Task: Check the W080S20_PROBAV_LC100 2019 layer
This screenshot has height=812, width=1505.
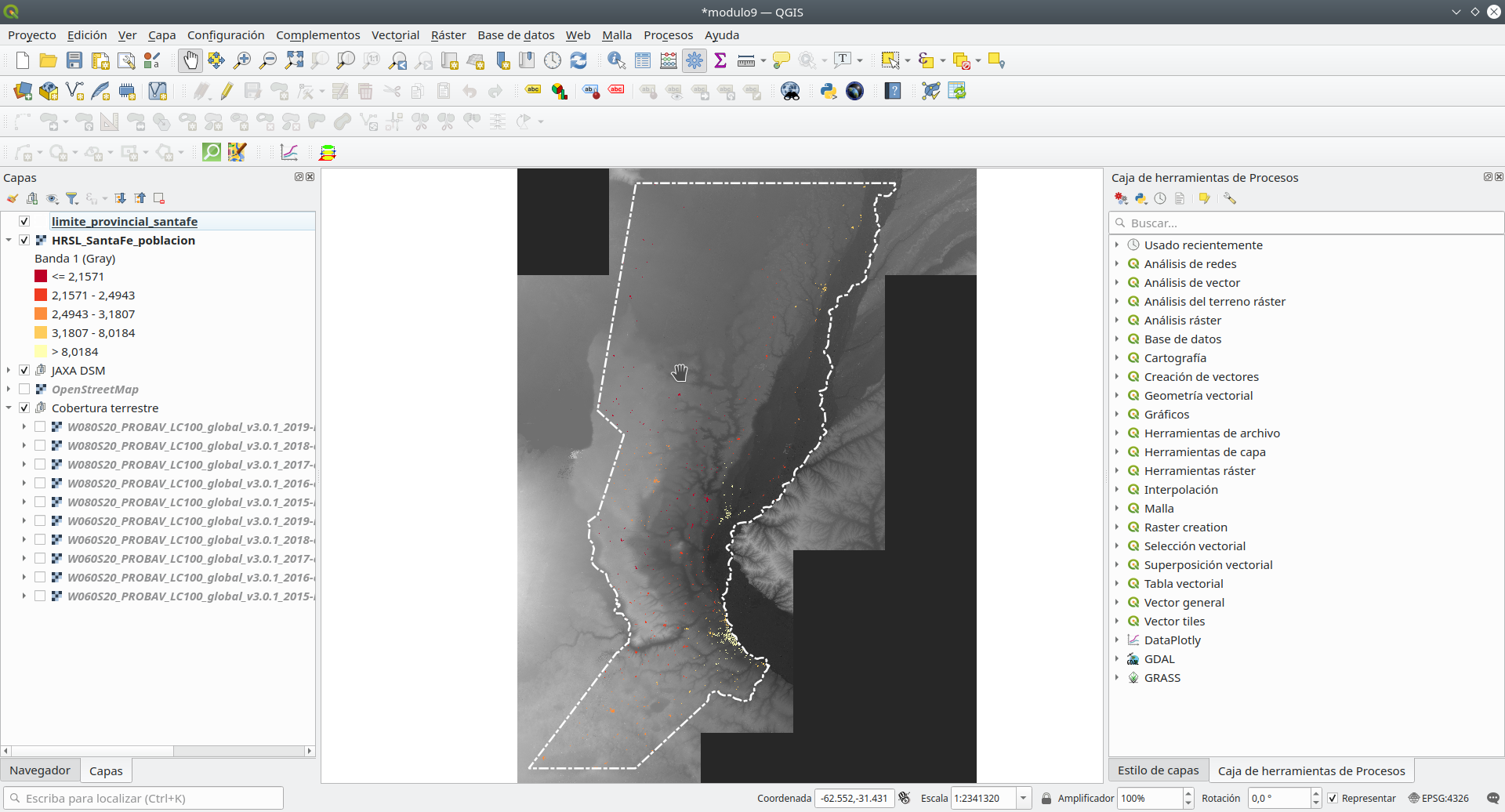Action: click(40, 426)
